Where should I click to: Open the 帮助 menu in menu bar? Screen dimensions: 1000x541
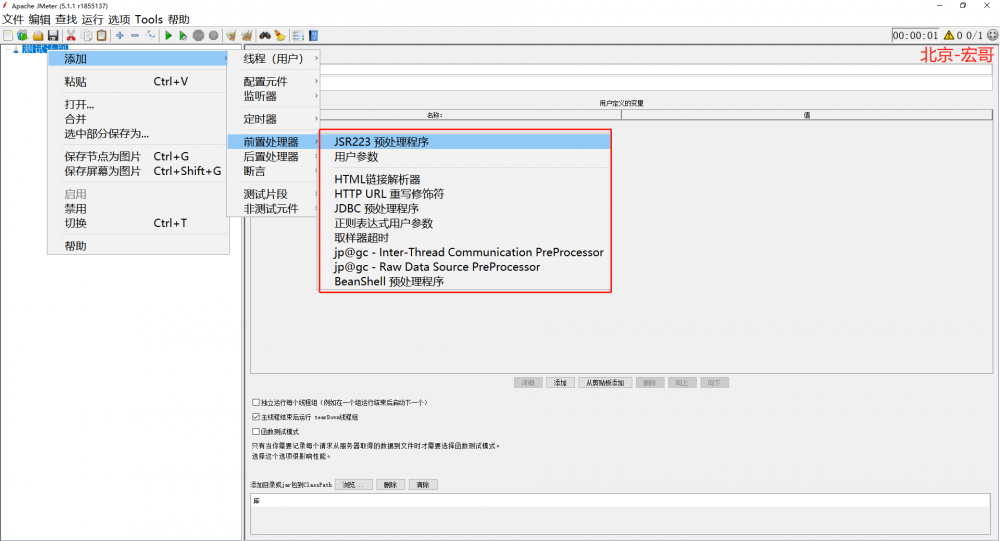[x=179, y=20]
